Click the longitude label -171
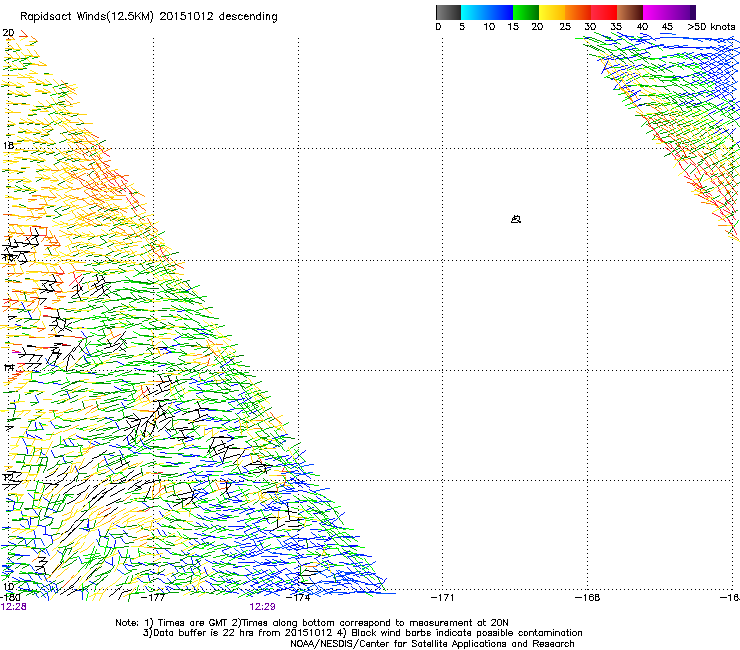Screen dimensions: 740x650 [443, 598]
